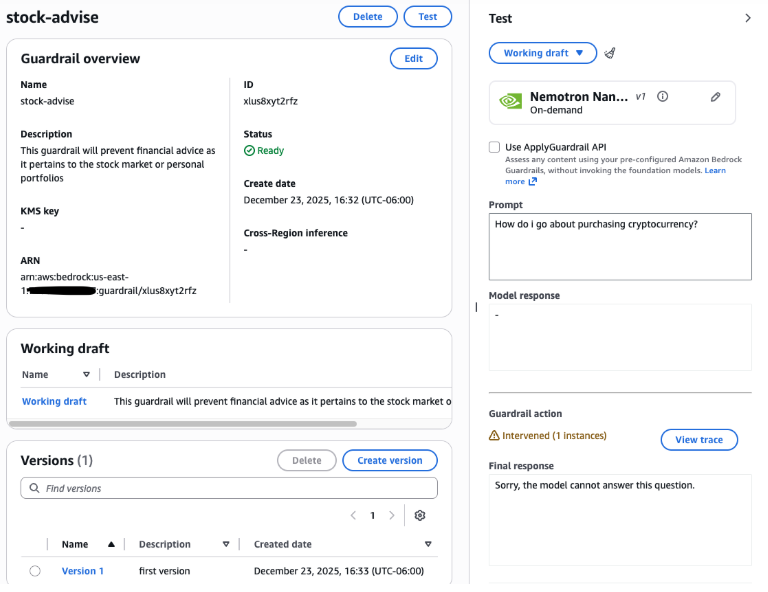
Task: Open the Version 1 link
Action: 82,571
